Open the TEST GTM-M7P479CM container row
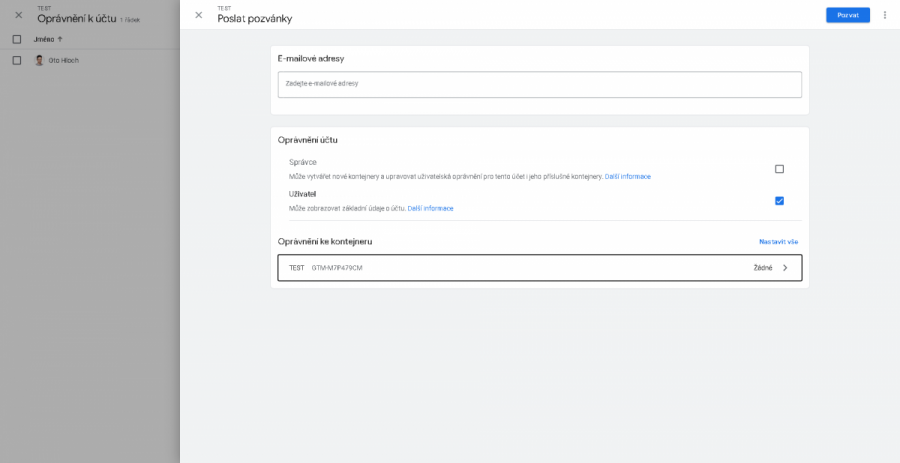This screenshot has height=463, width=900. pyautogui.click(x=540, y=268)
